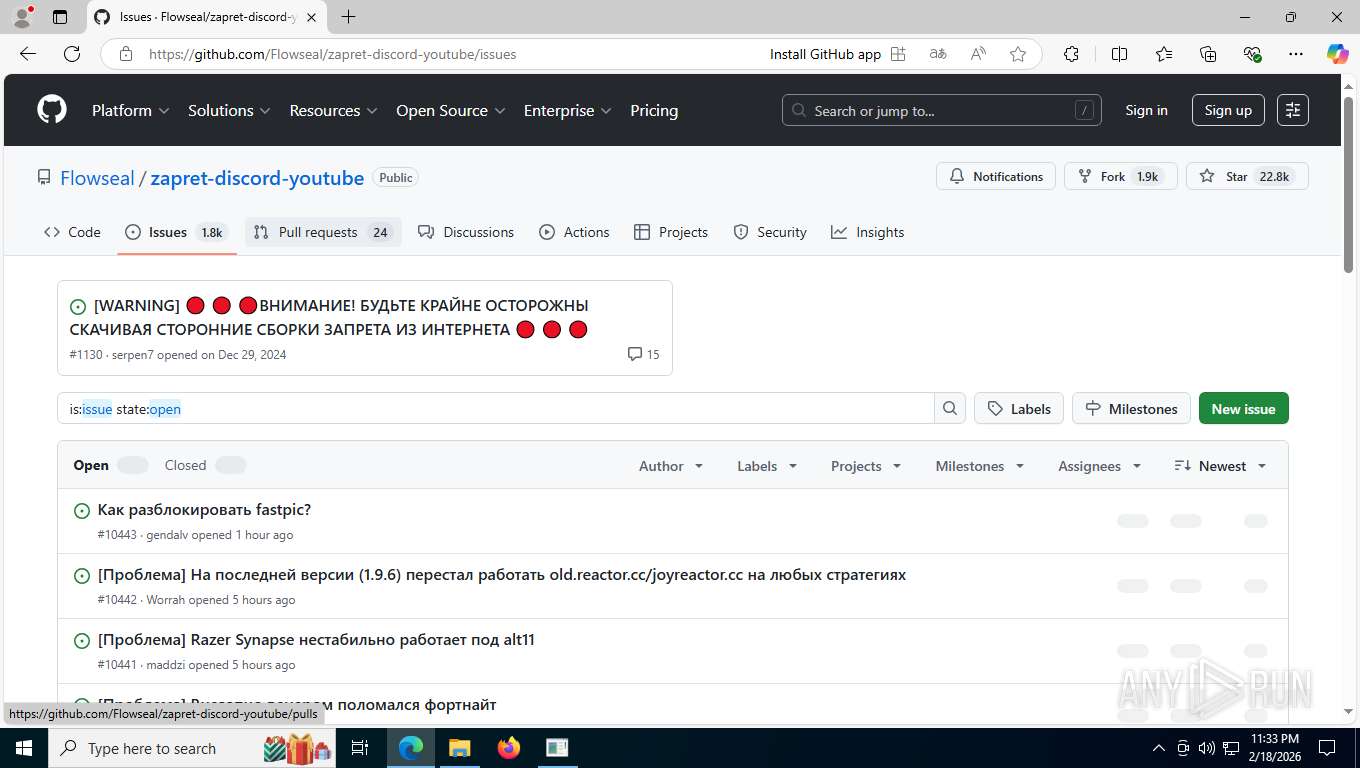Open File Explorer from taskbar

click(x=459, y=748)
